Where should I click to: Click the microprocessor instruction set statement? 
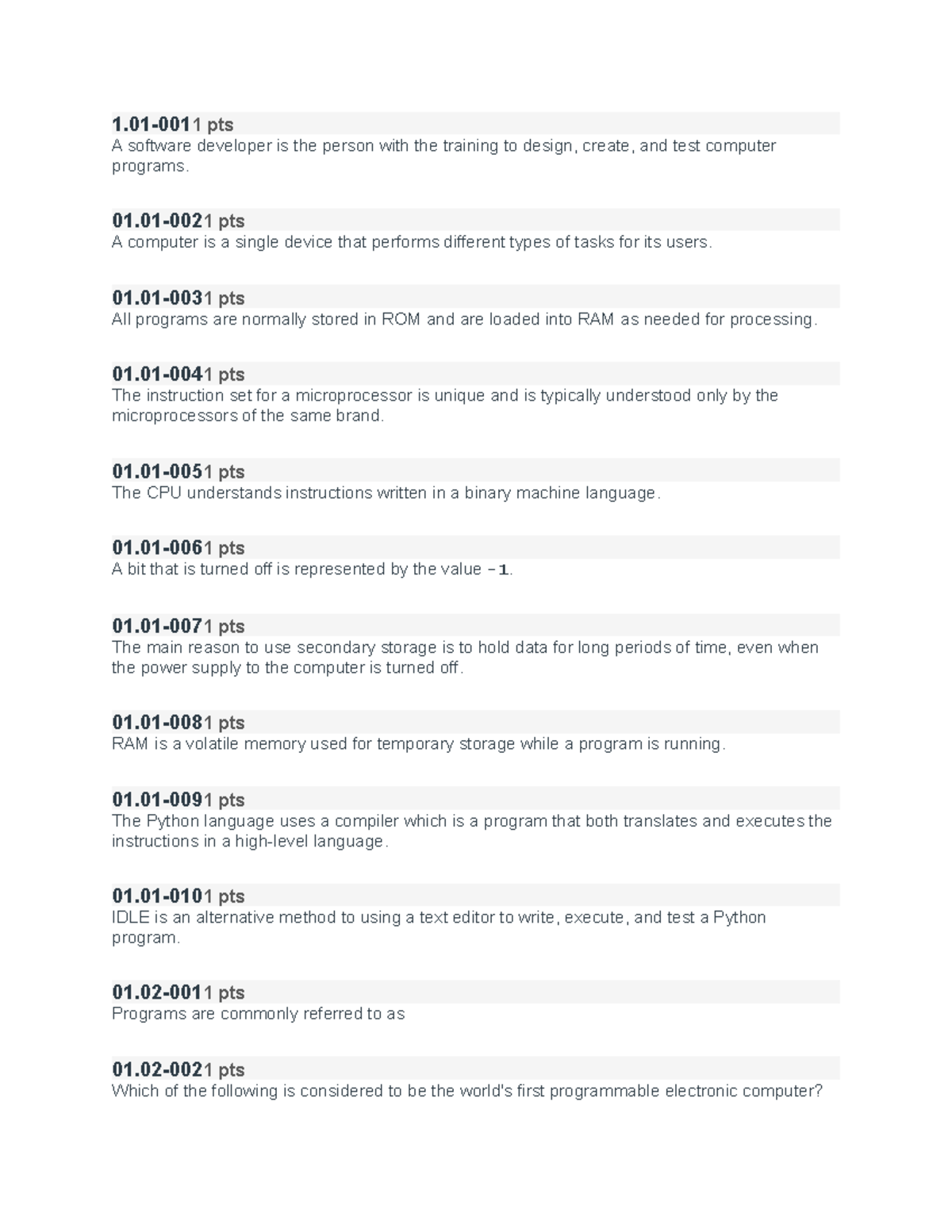click(444, 405)
